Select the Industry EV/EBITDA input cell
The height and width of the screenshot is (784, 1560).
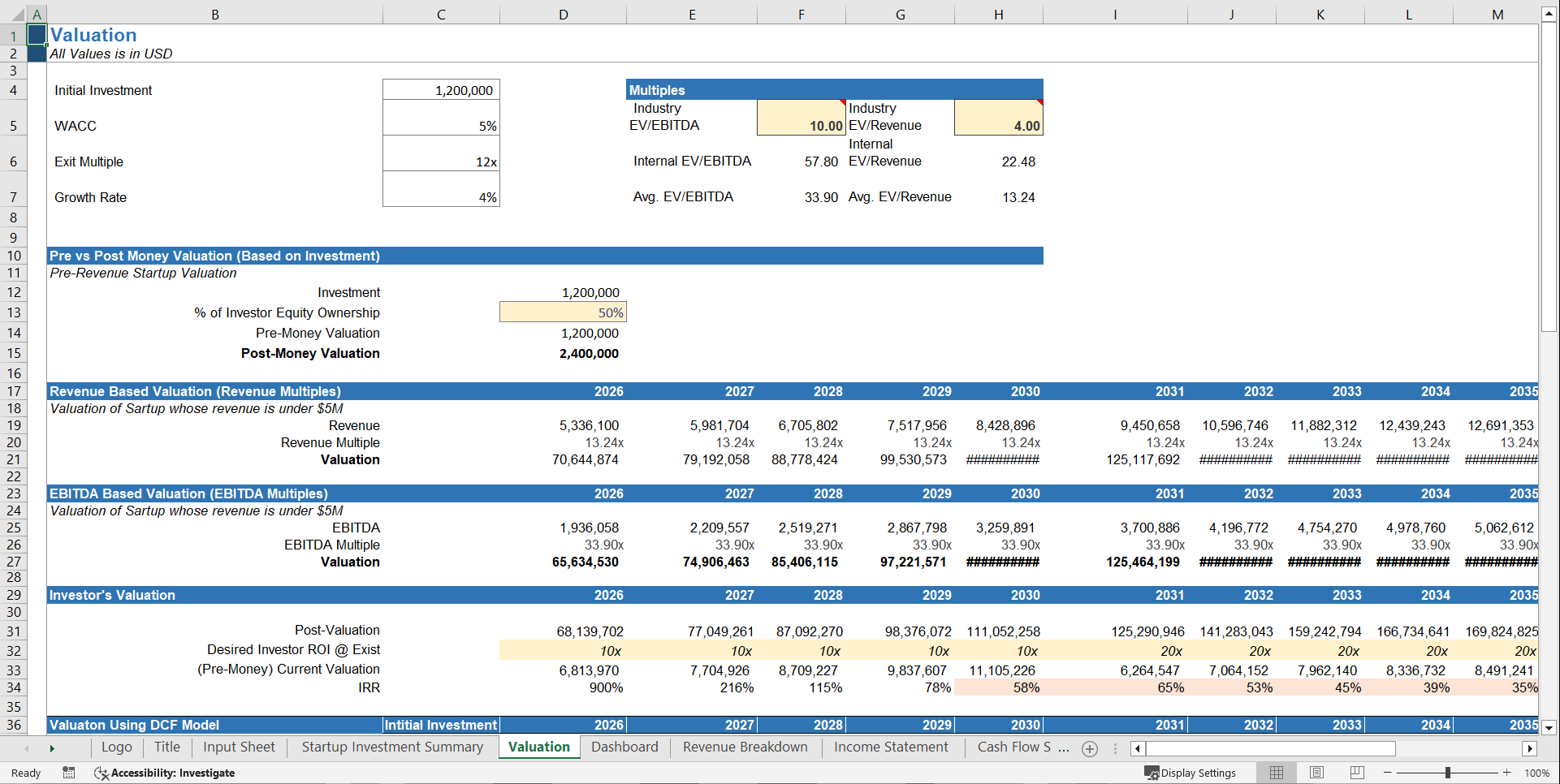[801, 117]
